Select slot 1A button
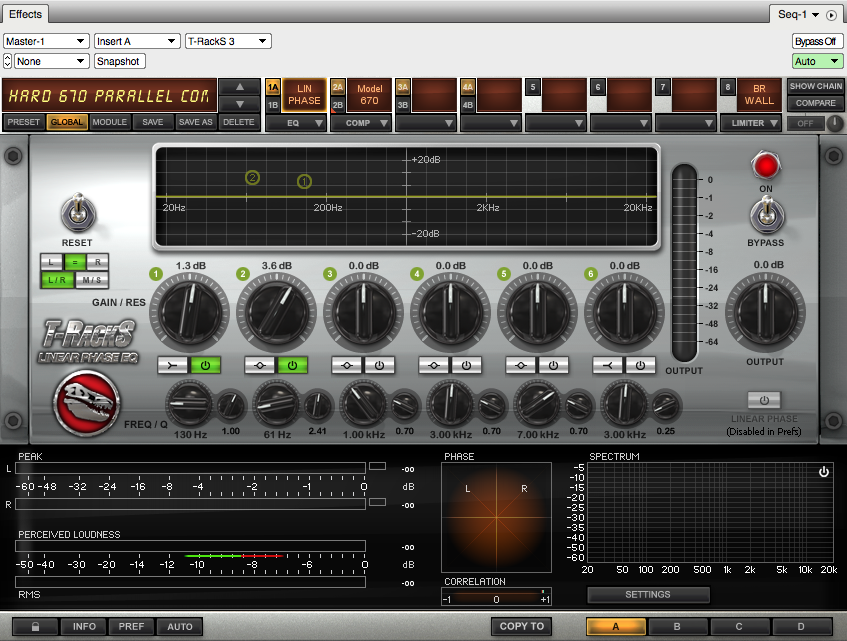847x641 pixels. click(273, 87)
